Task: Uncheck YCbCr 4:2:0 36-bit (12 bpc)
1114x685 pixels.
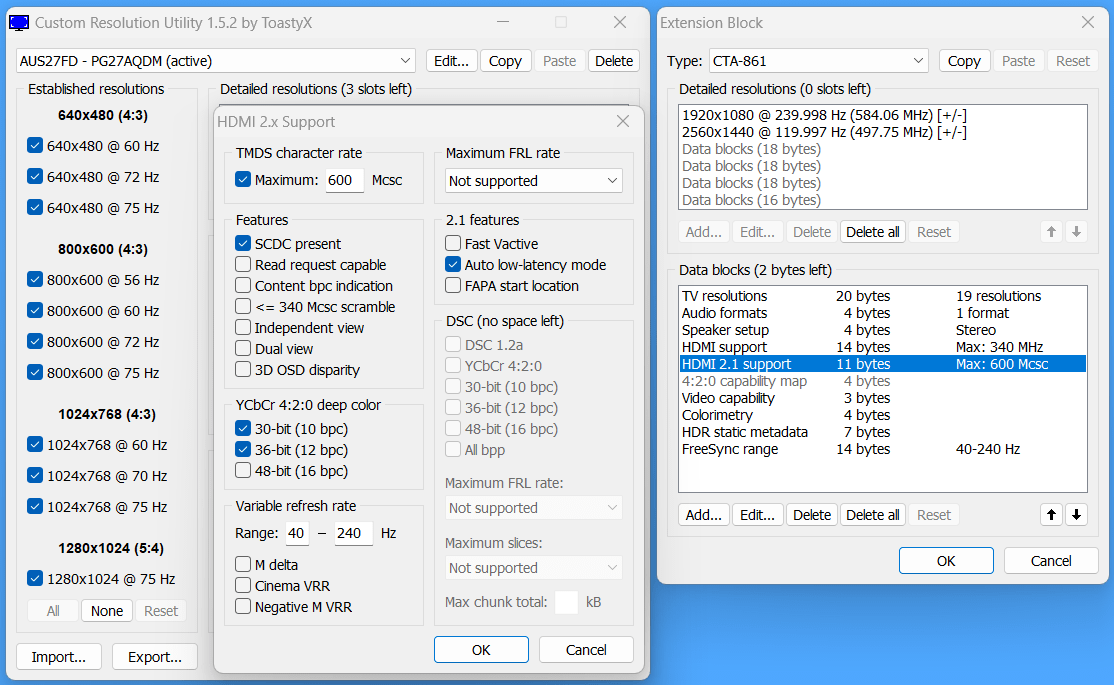Action: tap(243, 450)
